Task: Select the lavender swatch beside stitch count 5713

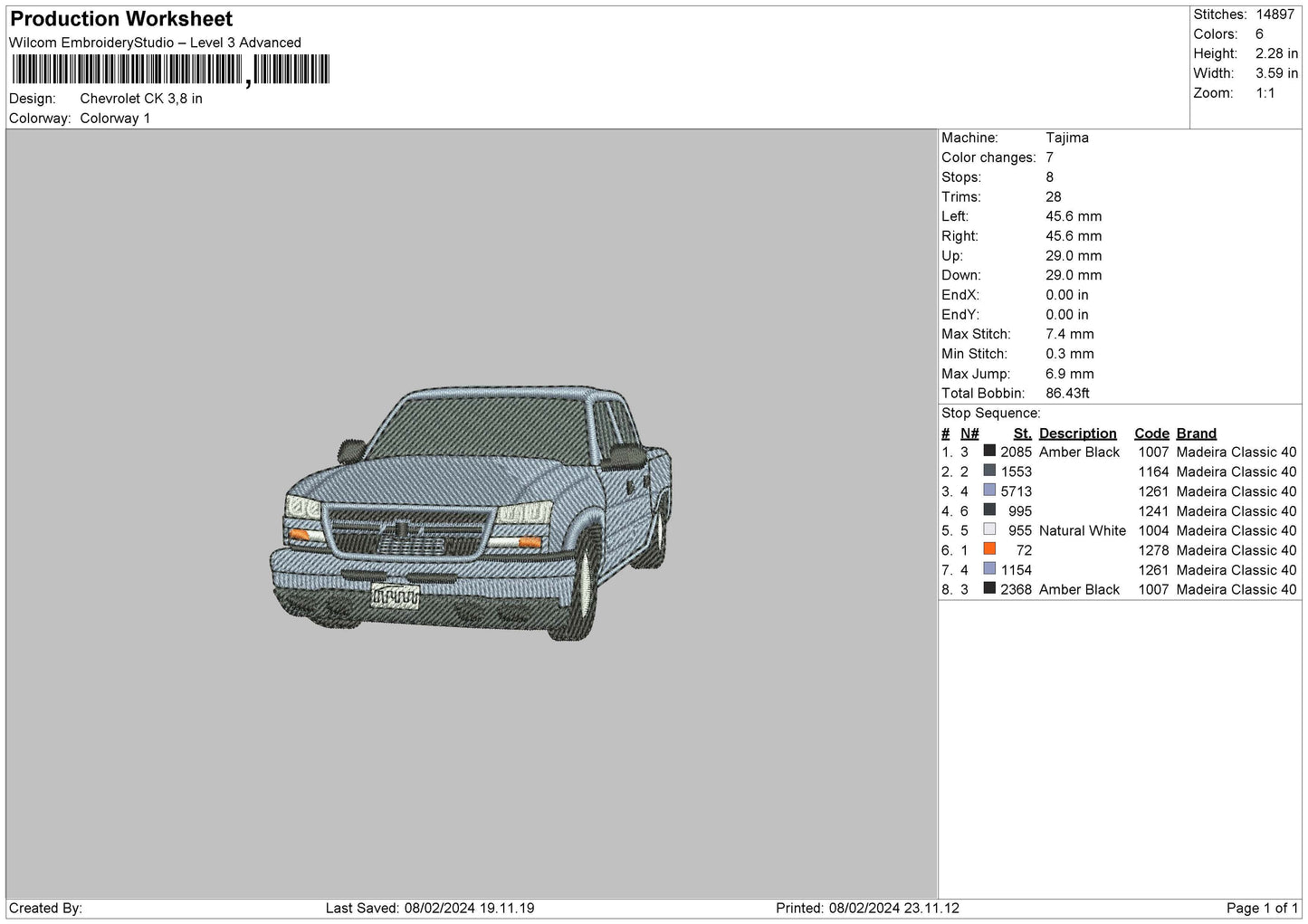Action: pos(989,491)
